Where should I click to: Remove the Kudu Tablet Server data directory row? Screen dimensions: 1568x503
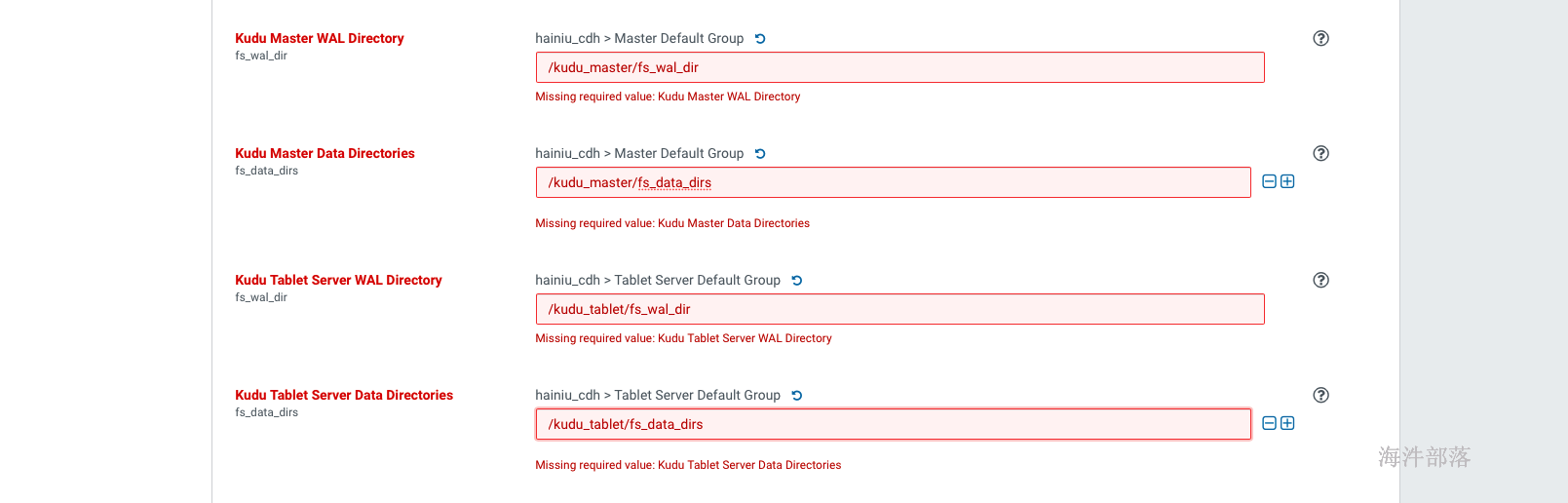point(1269,423)
